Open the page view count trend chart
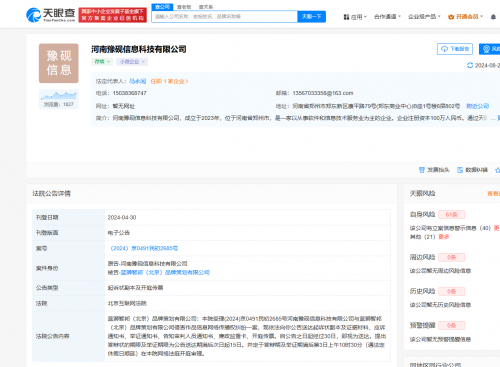This screenshot has height=367, width=500. pos(59,99)
